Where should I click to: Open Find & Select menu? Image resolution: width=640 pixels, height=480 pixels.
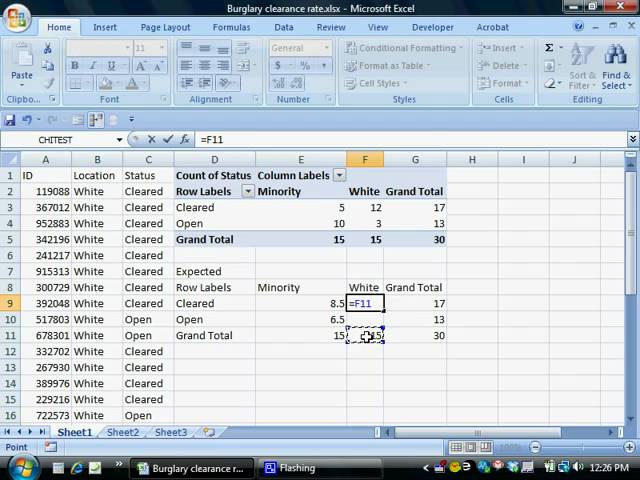[x=616, y=66]
